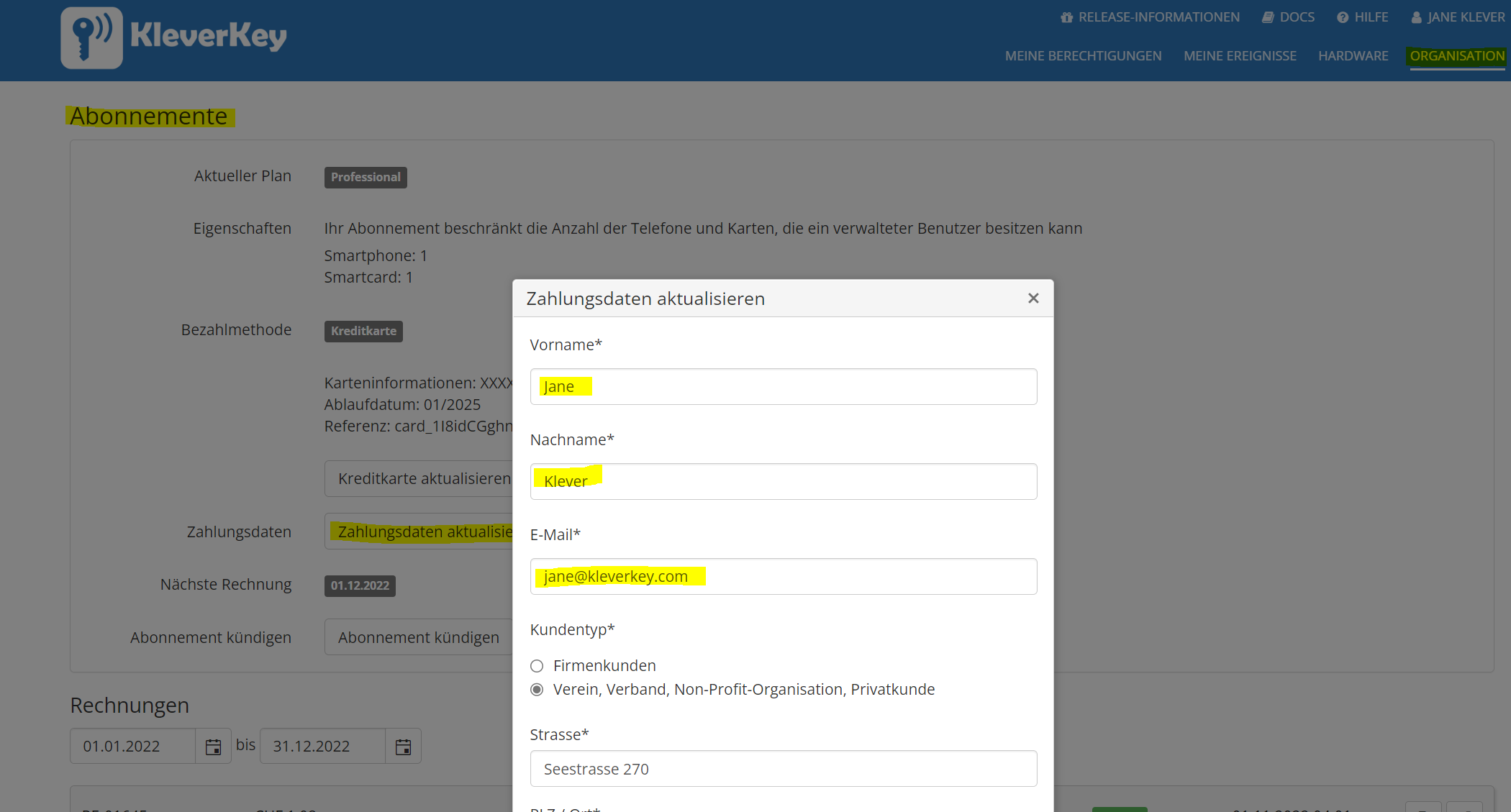The image size is (1511, 812).
Task: Click the Abonnemente heading
Action: pos(149,117)
